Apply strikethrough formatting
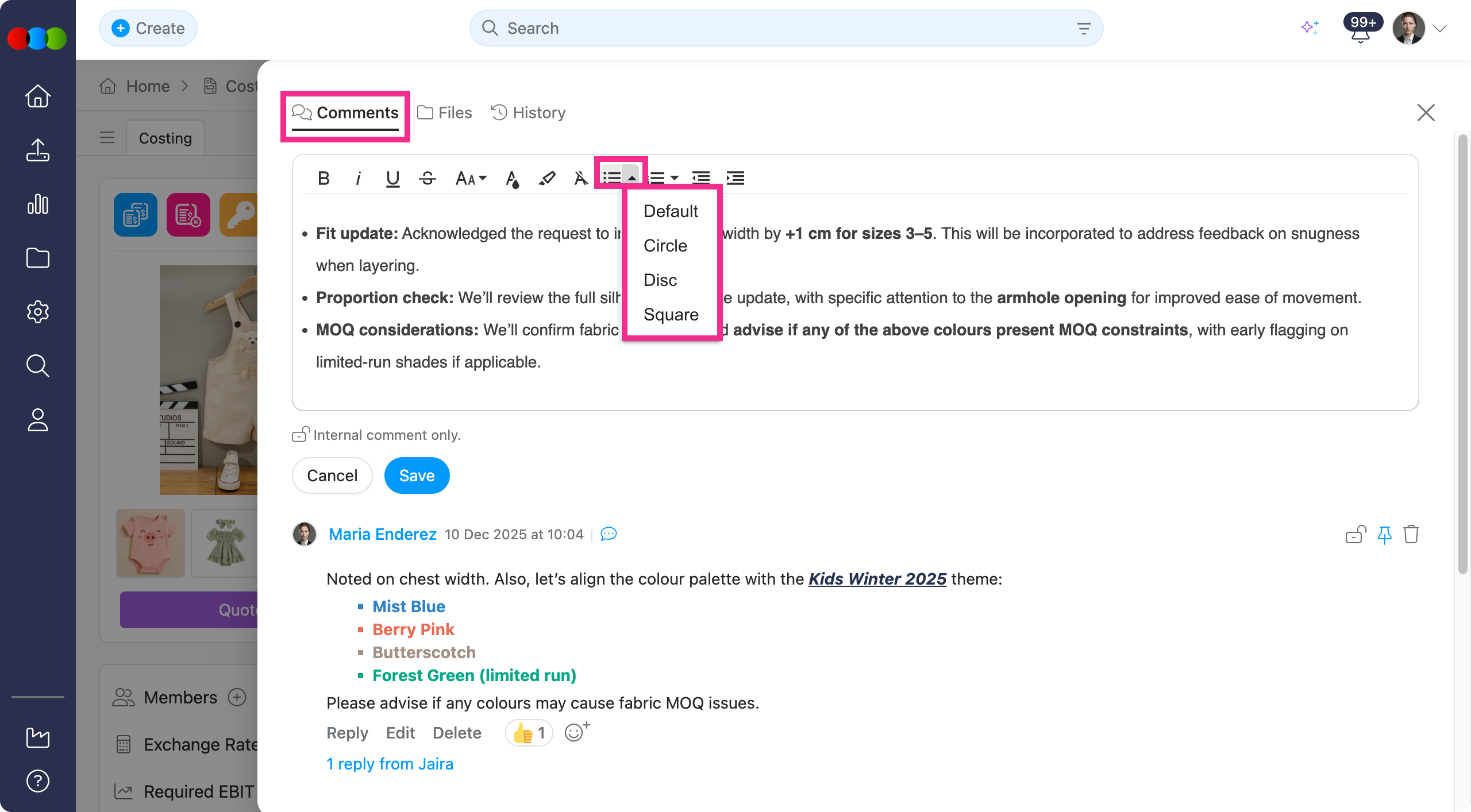Viewport: 1471px width, 812px height. point(428,179)
